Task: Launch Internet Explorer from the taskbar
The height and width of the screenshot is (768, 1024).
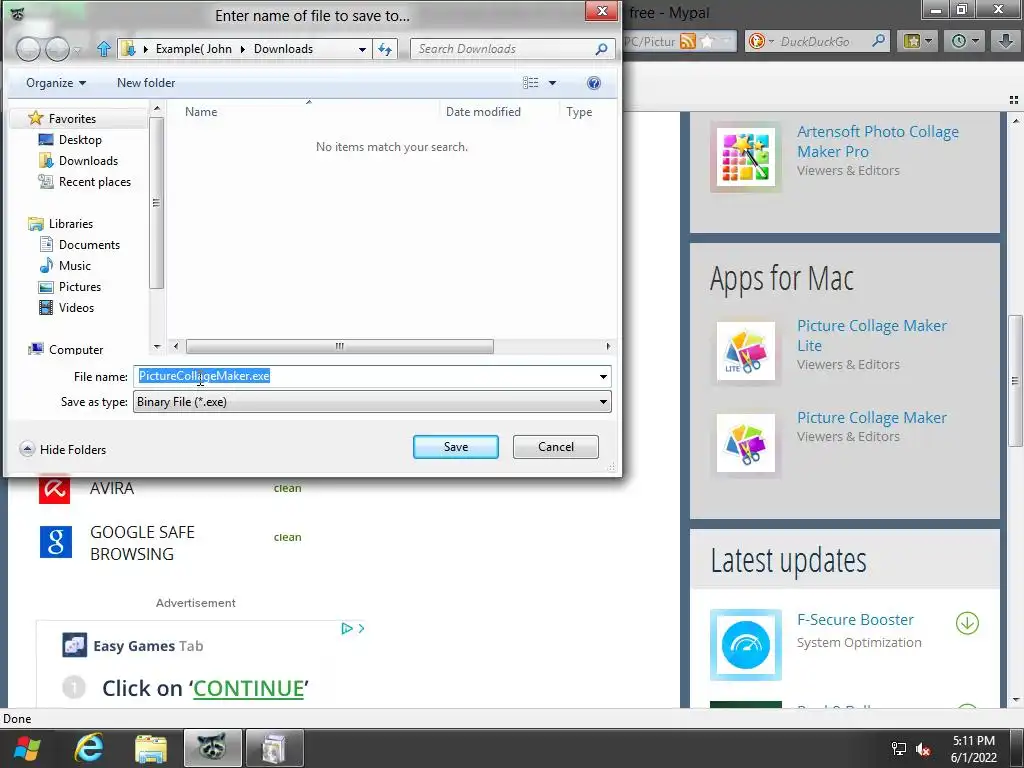Action: point(89,748)
